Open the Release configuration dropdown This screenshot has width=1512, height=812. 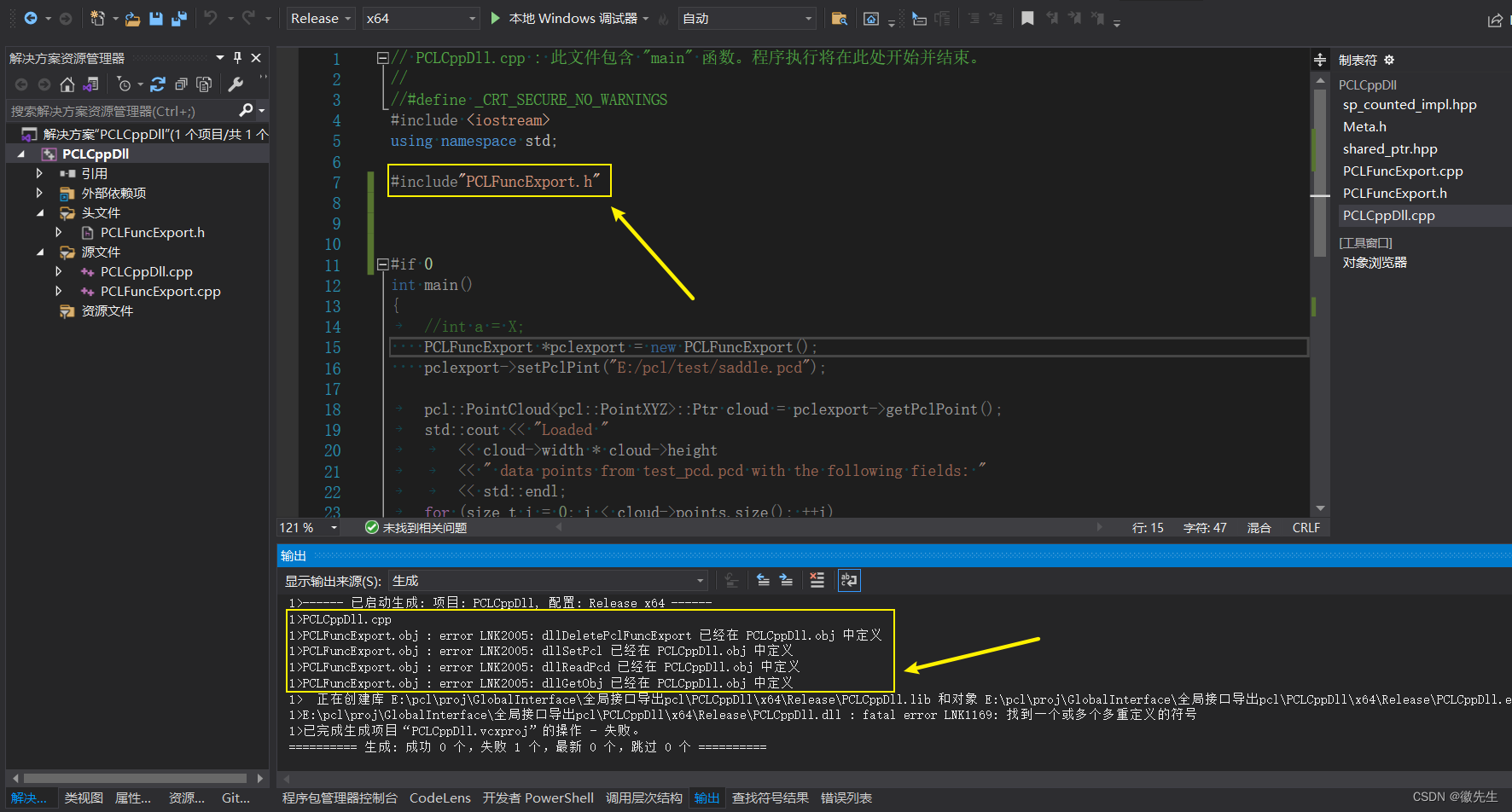tap(321, 17)
